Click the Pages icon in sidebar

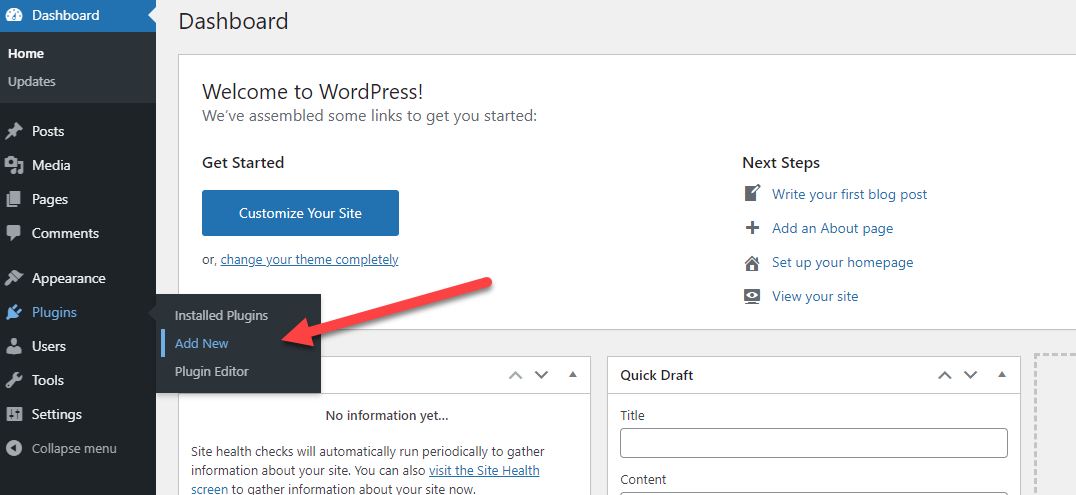click(14, 199)
